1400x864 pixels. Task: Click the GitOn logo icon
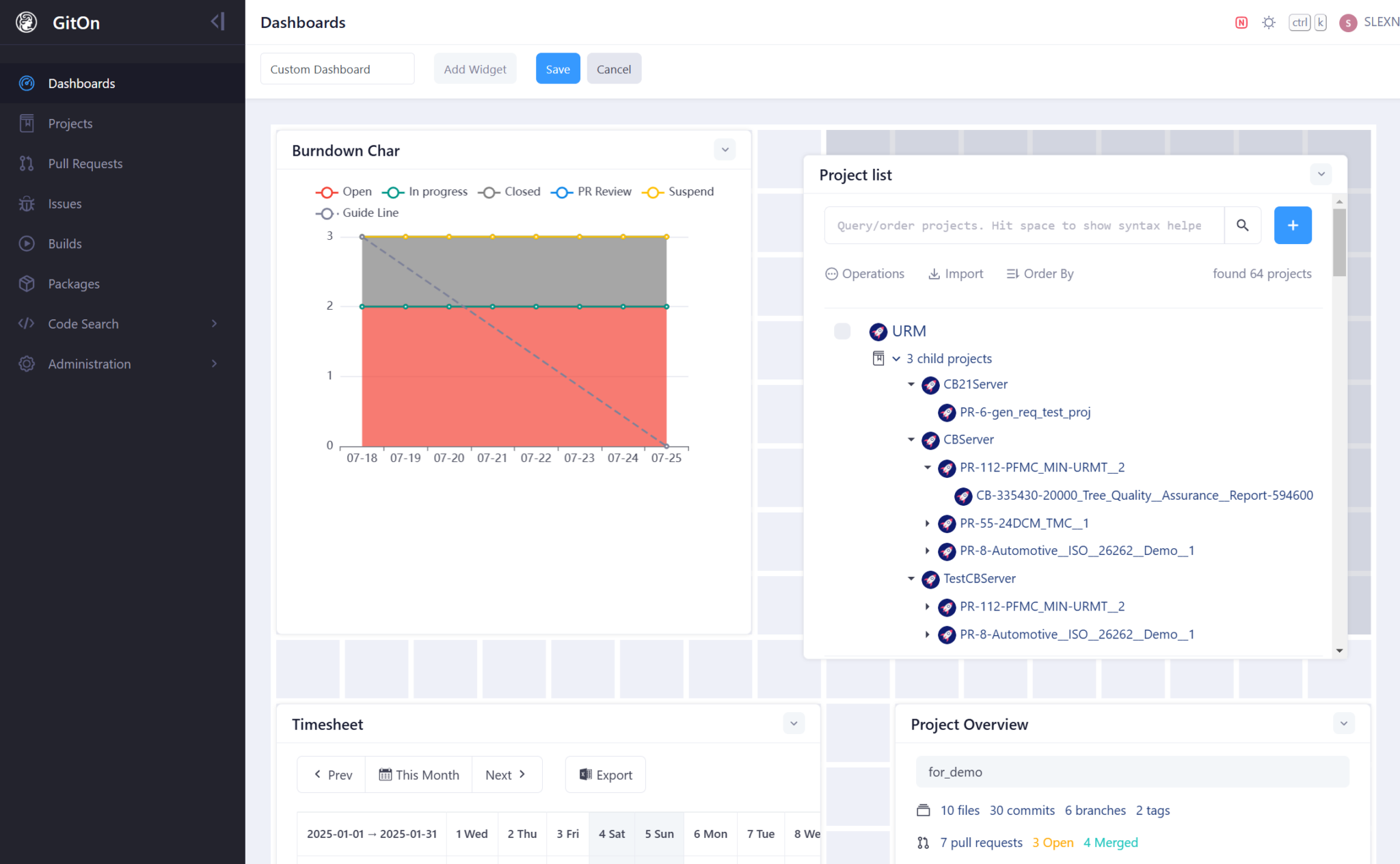click(x=27, y=23)
